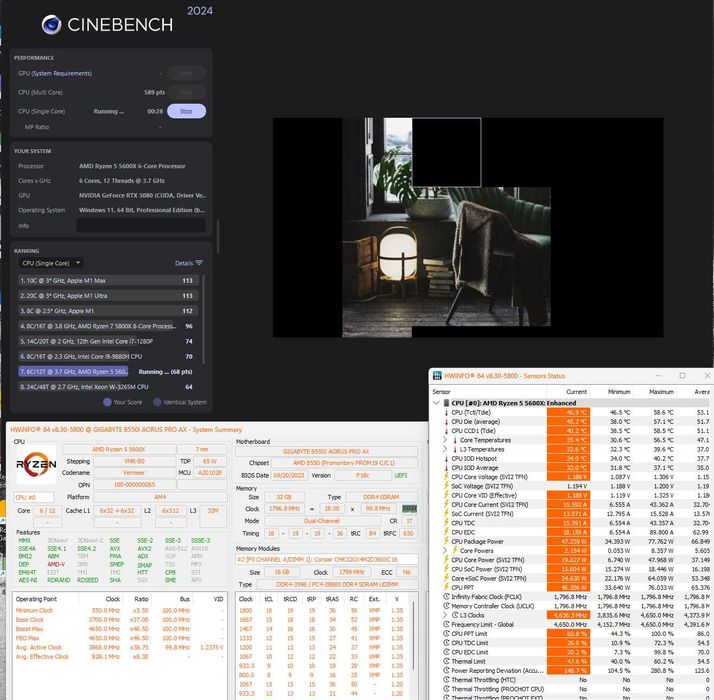This screenshot has height=700, width=714.
Task: Click the greyed-out Start button for CPU (Multi Core)
Action: coord(186,92)
